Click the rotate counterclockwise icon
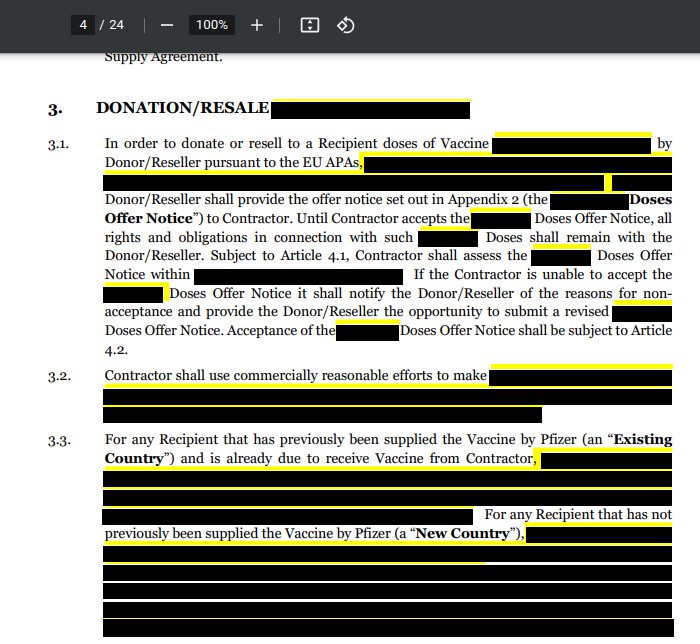Viewport: 700px width, 644px height. [345, 25]
